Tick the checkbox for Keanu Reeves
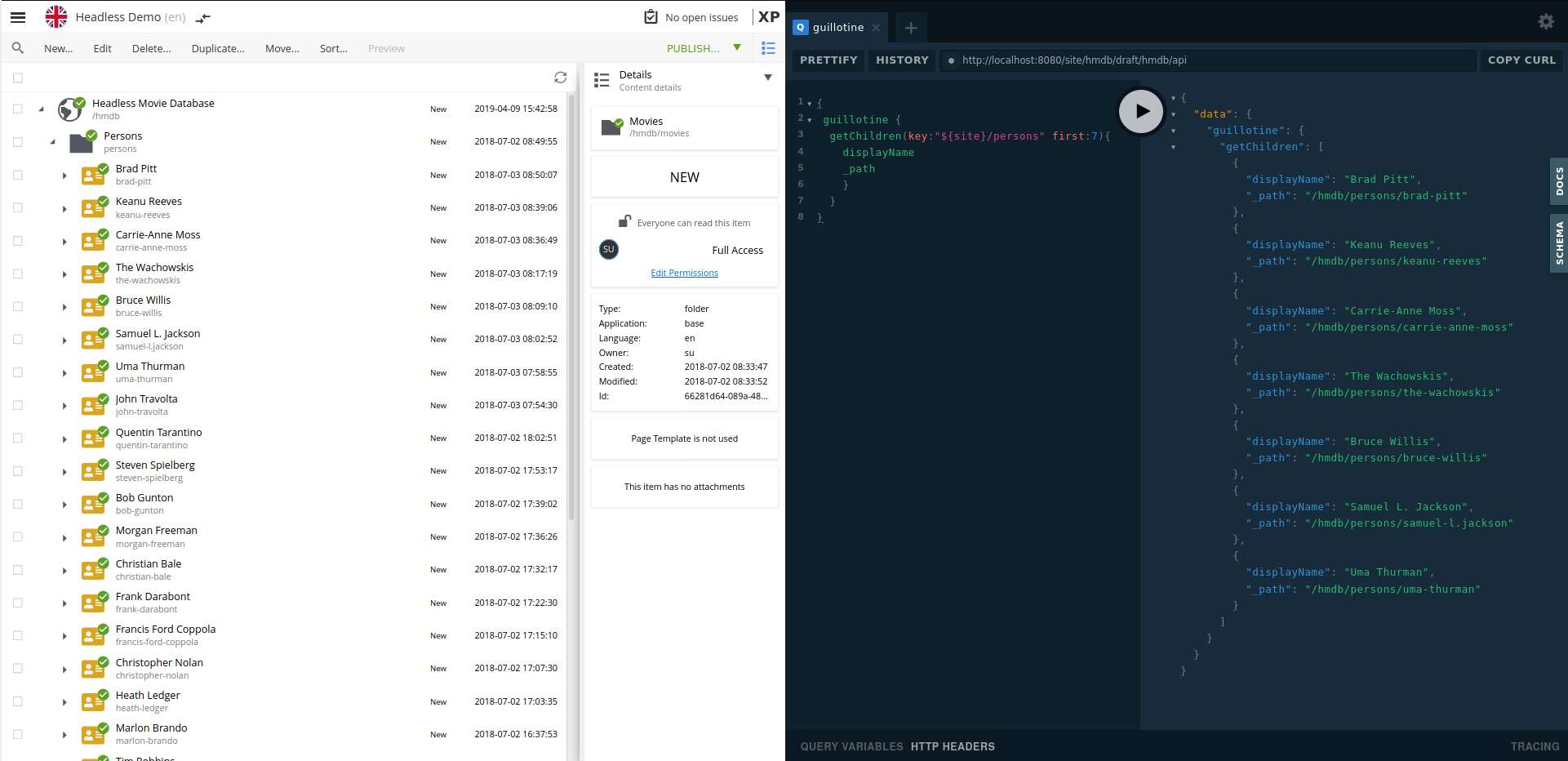The height and width of the screenshot is (761, 1568). click(x=18, y=208)
